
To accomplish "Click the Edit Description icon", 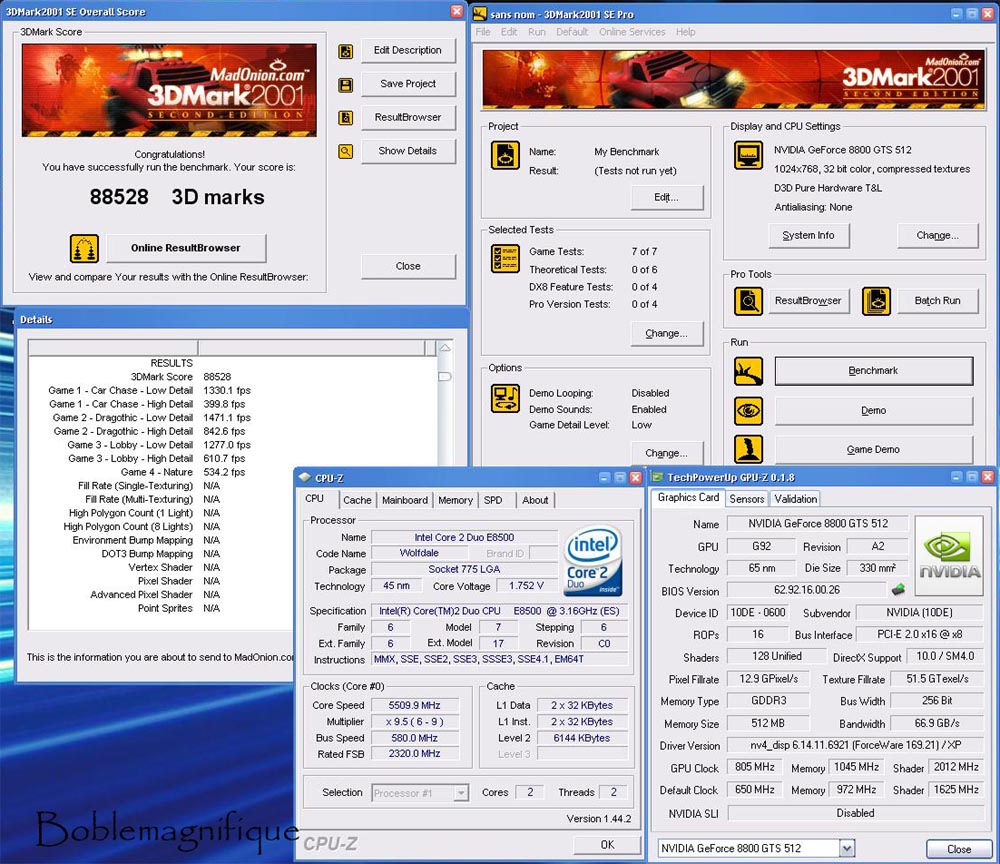I will tap(346, 51).
